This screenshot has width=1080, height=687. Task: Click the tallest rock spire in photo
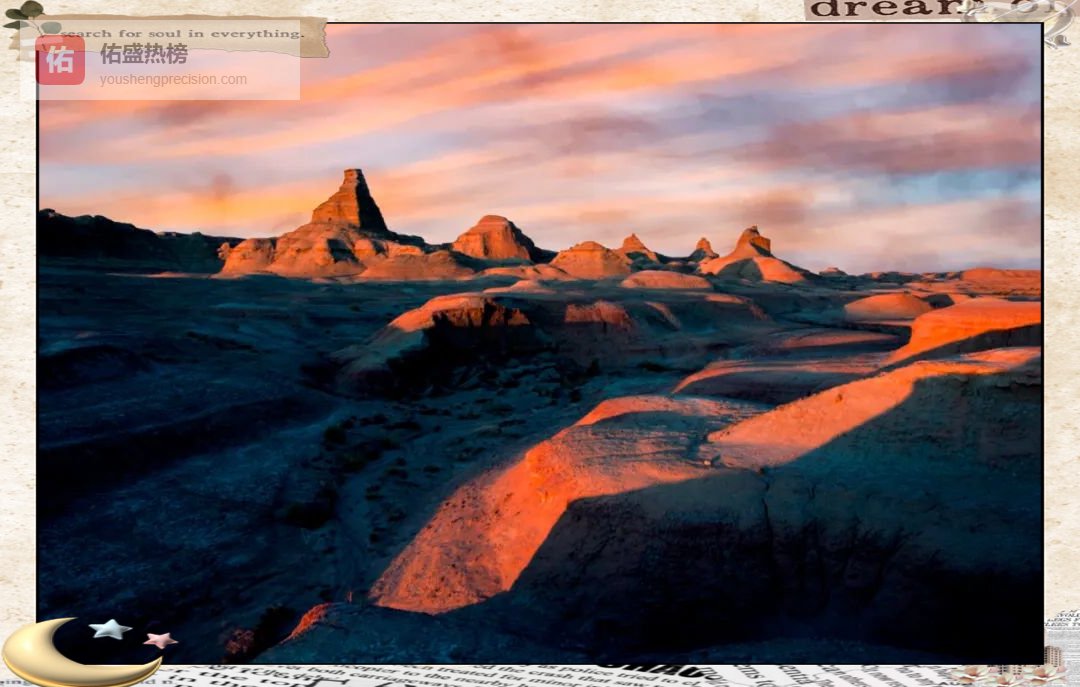350,200
